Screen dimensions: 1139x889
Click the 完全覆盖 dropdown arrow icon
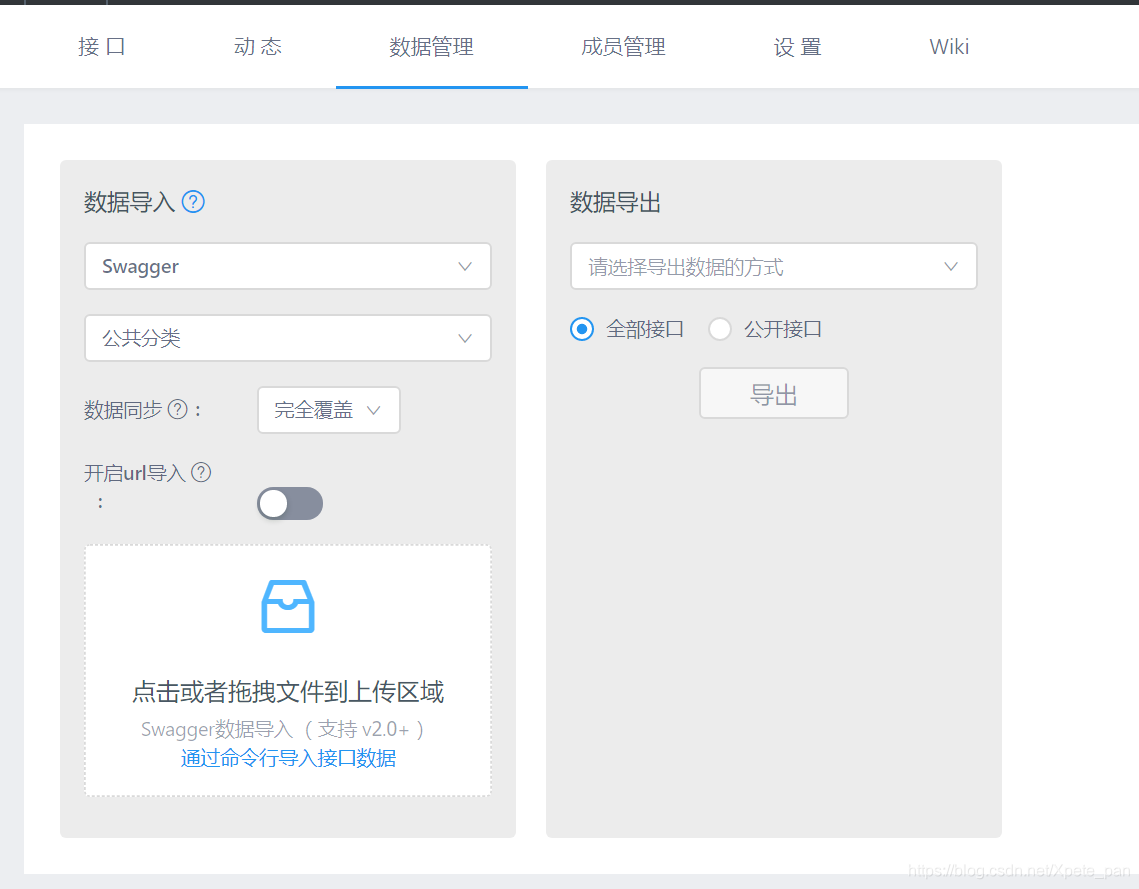[375, 410]
